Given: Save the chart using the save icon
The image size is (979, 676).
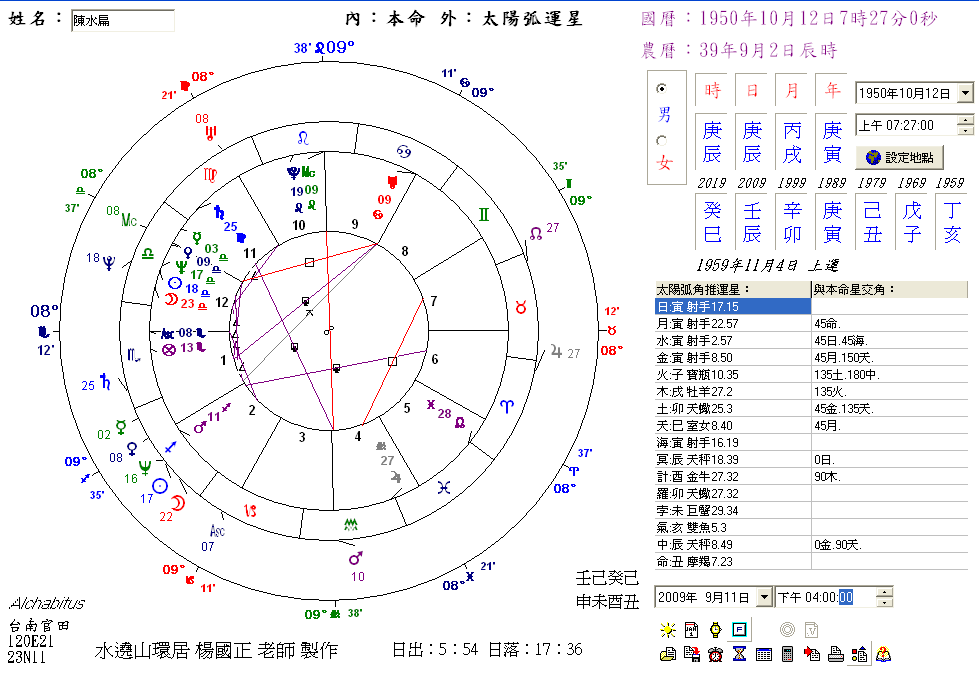Looking at the screenshot, I should (692, 654).
